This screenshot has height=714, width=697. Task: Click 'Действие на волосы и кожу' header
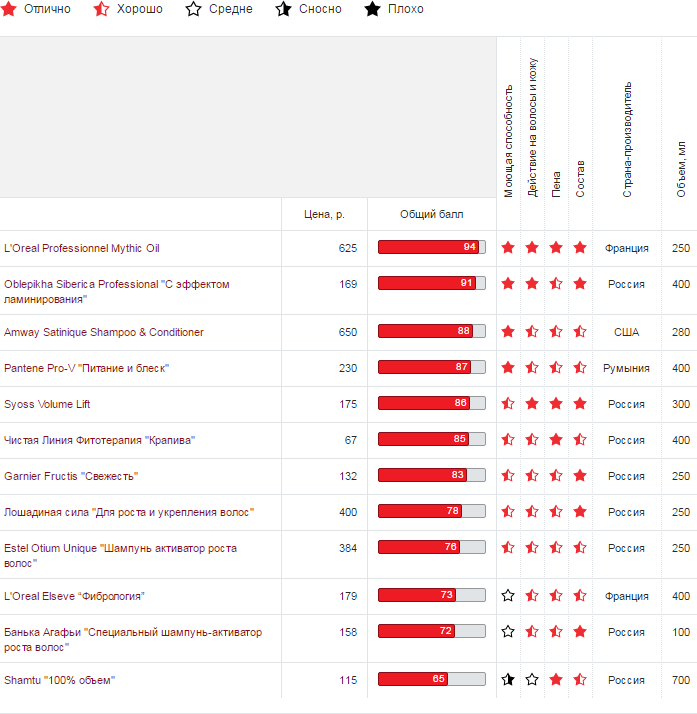click(x=532, y=128)
